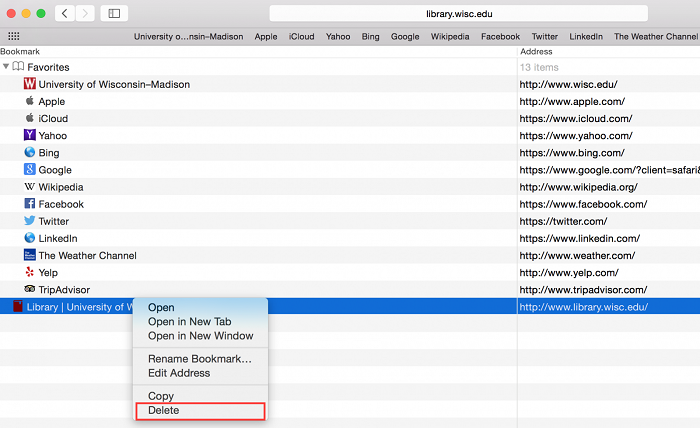This screenshot has height=428, width=700.
Task: Select the Favorites folder row label
Action: pyautogui.click(x=48, y=67)
